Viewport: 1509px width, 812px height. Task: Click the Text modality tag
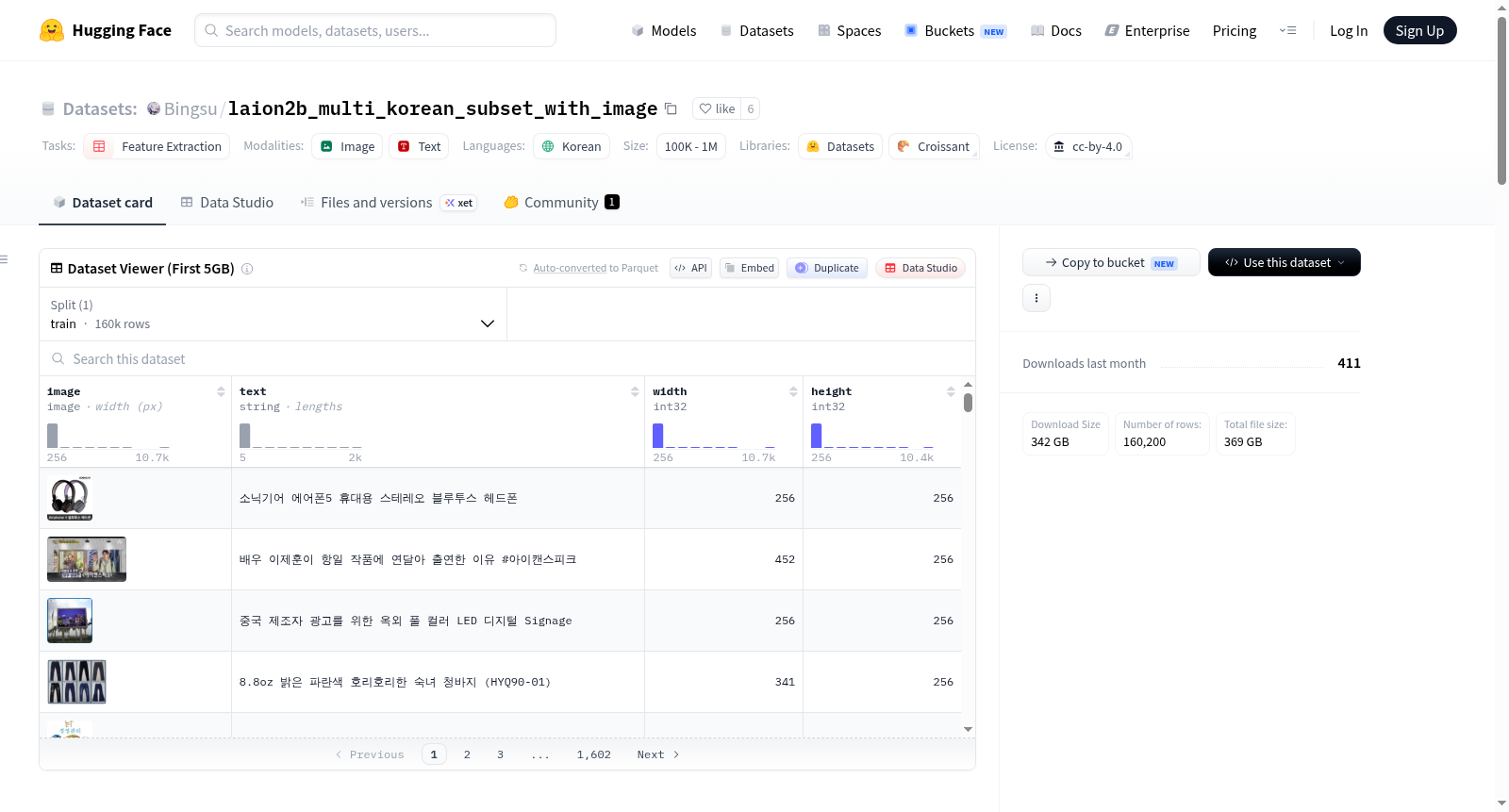click(x=419, y=146)
